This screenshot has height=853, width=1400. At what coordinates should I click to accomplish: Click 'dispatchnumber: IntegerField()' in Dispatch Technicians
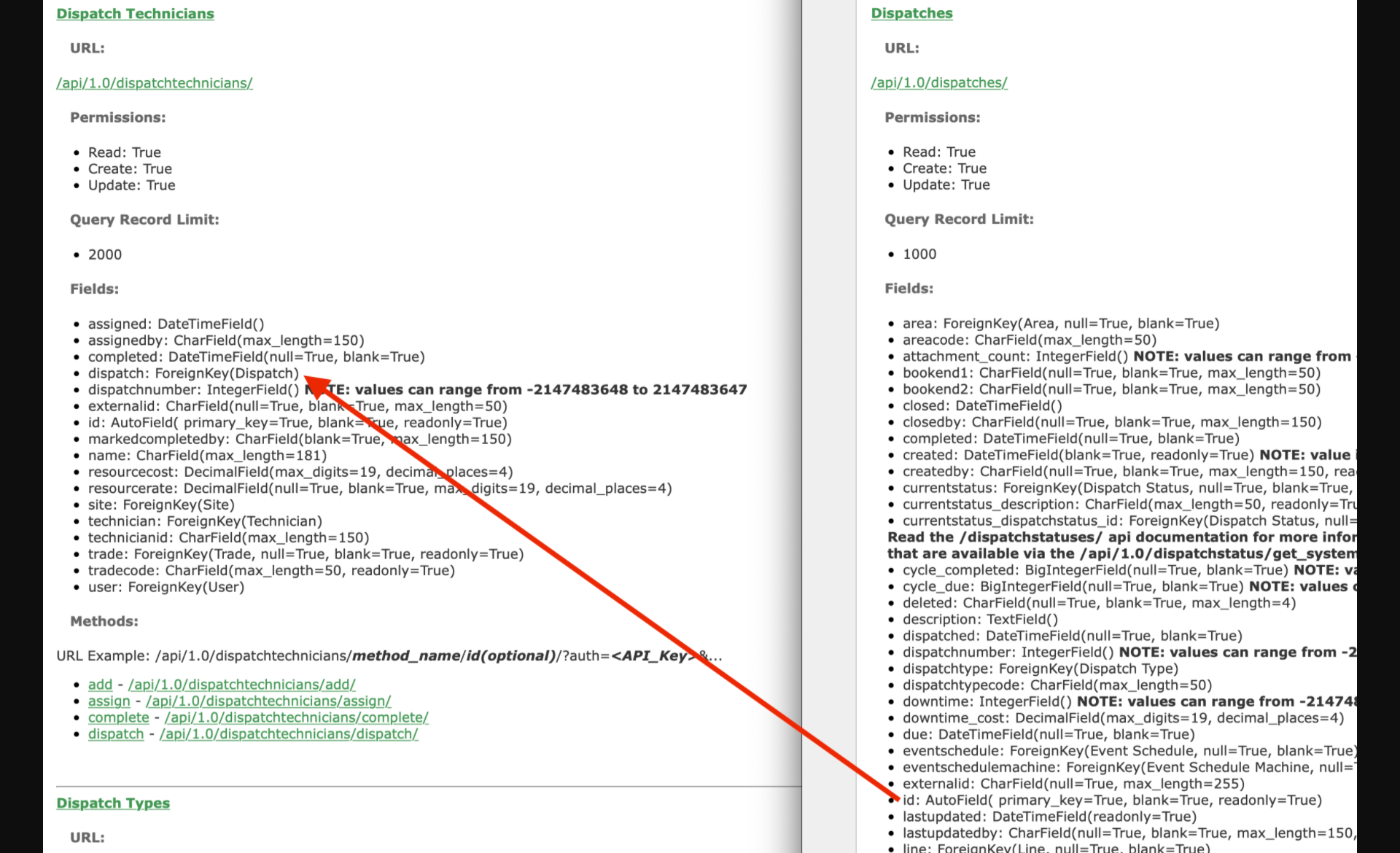(x=193, y=389)
